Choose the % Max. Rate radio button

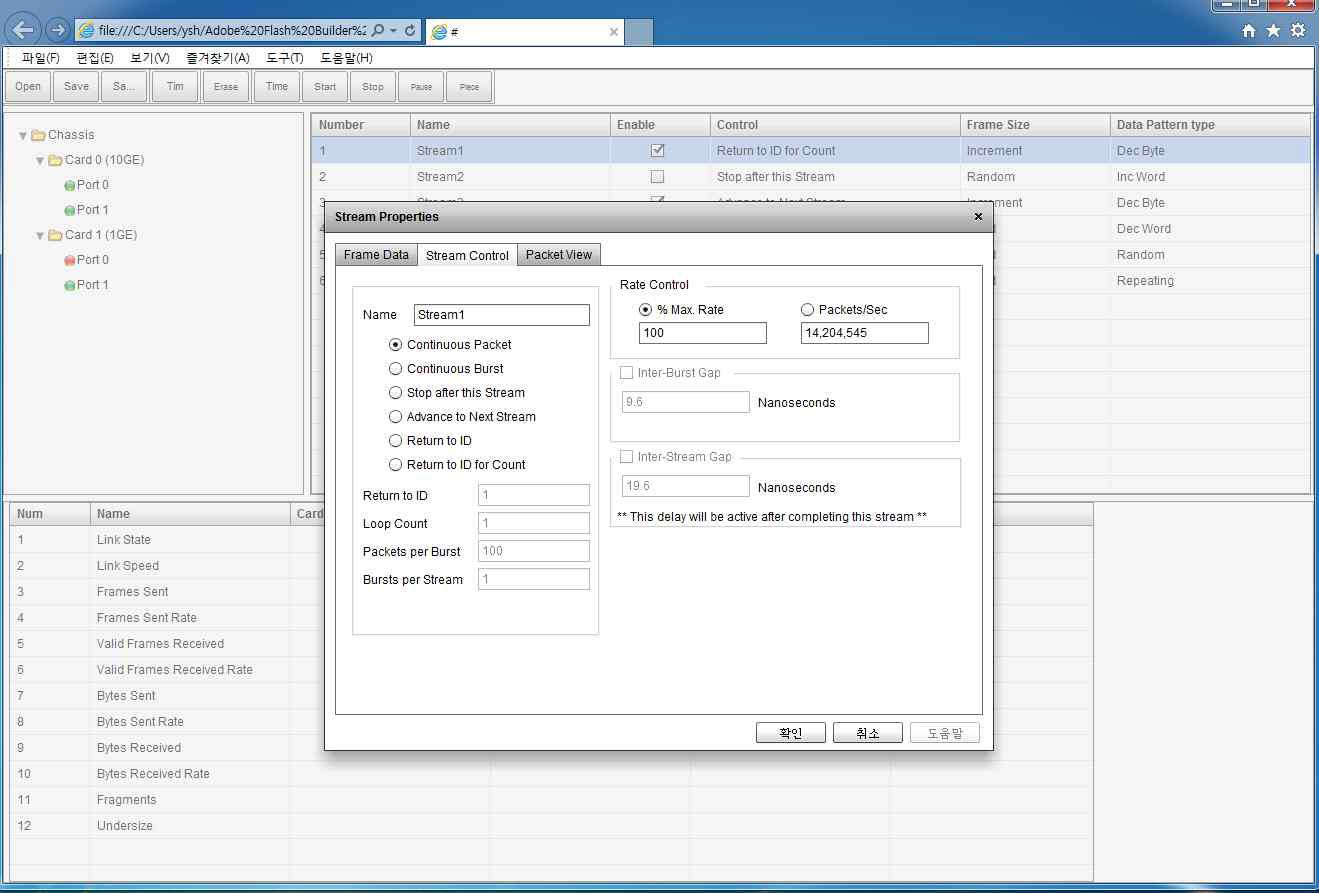(x=645, y=310)
